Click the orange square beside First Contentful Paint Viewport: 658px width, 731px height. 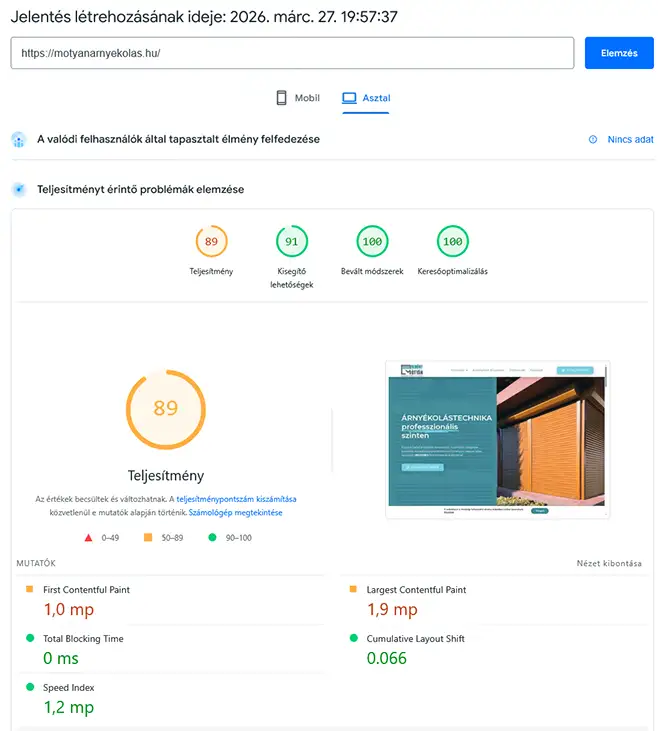click(x=29, y=589)
